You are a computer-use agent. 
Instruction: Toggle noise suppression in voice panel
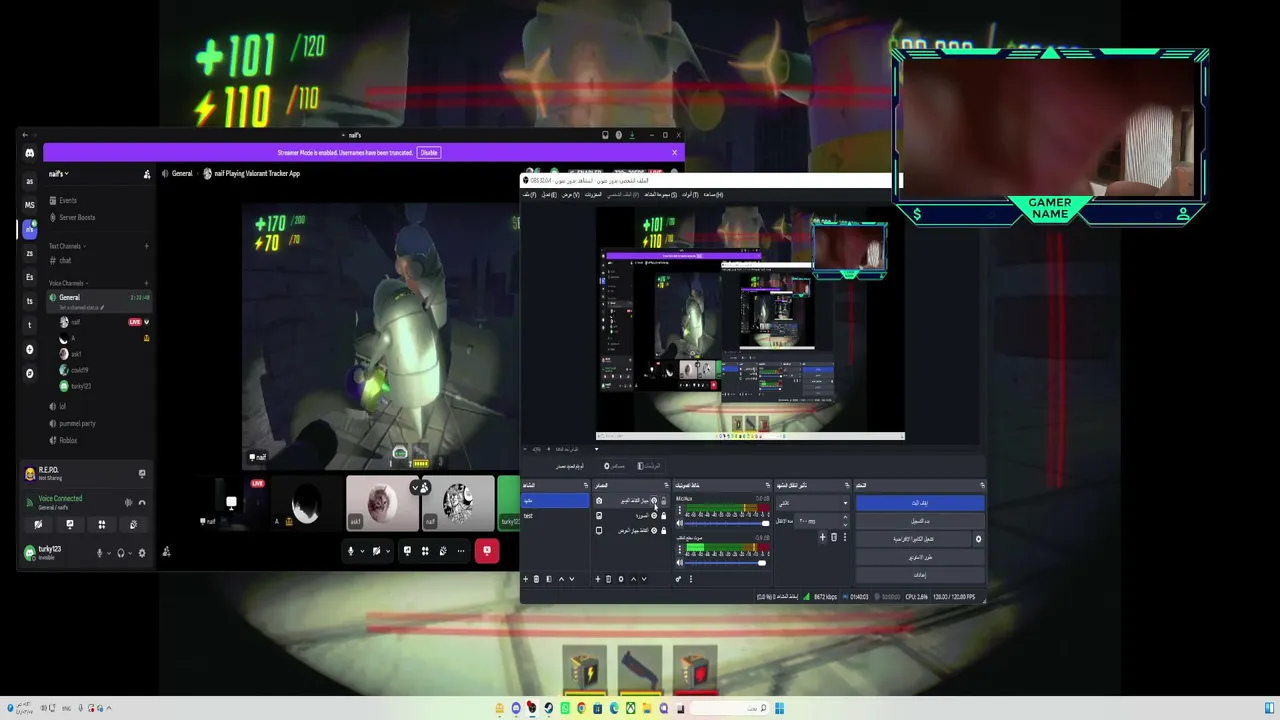pos(128,502)
